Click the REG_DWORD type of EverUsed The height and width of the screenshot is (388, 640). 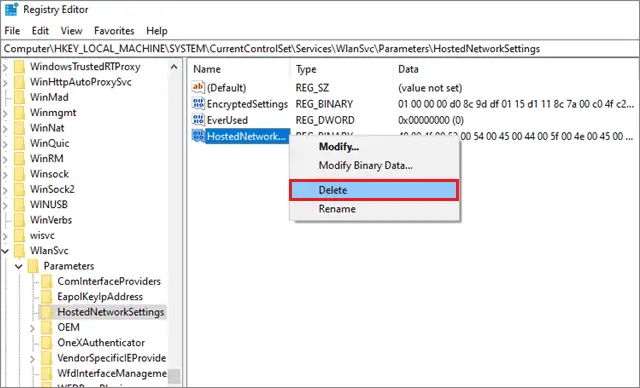(325, 120)
